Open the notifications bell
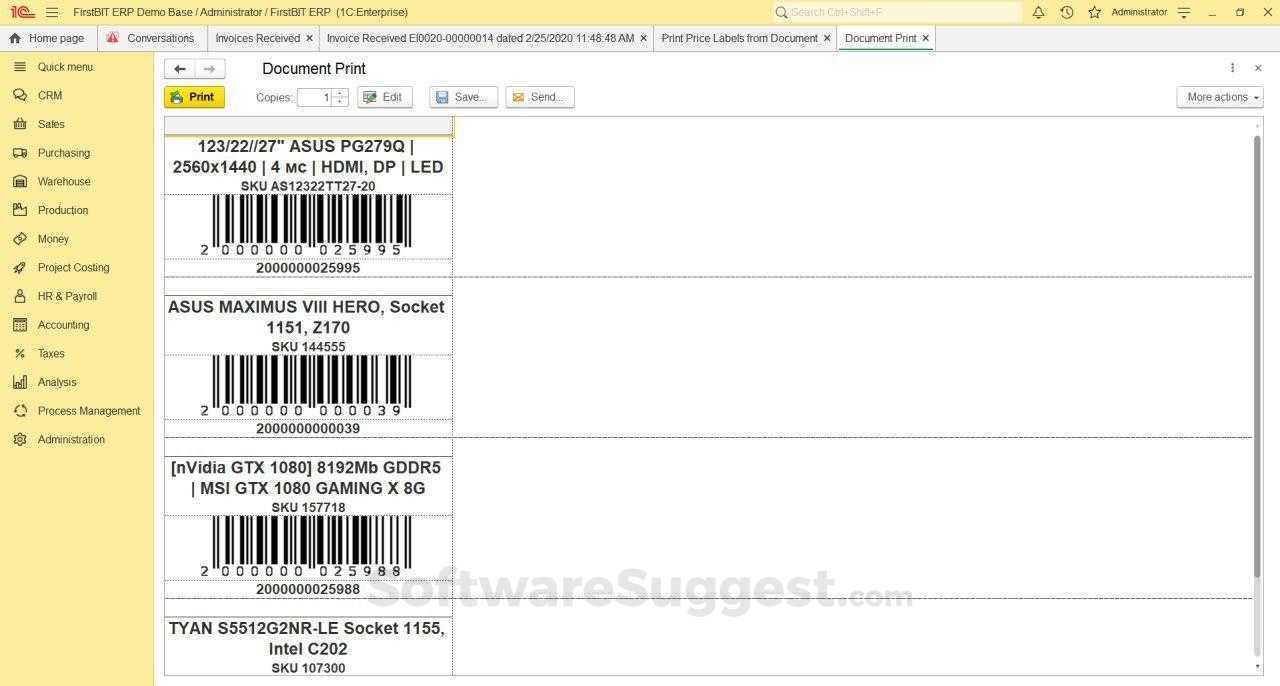Viewport: 1280px width, 686px height. coord(1038,12)
